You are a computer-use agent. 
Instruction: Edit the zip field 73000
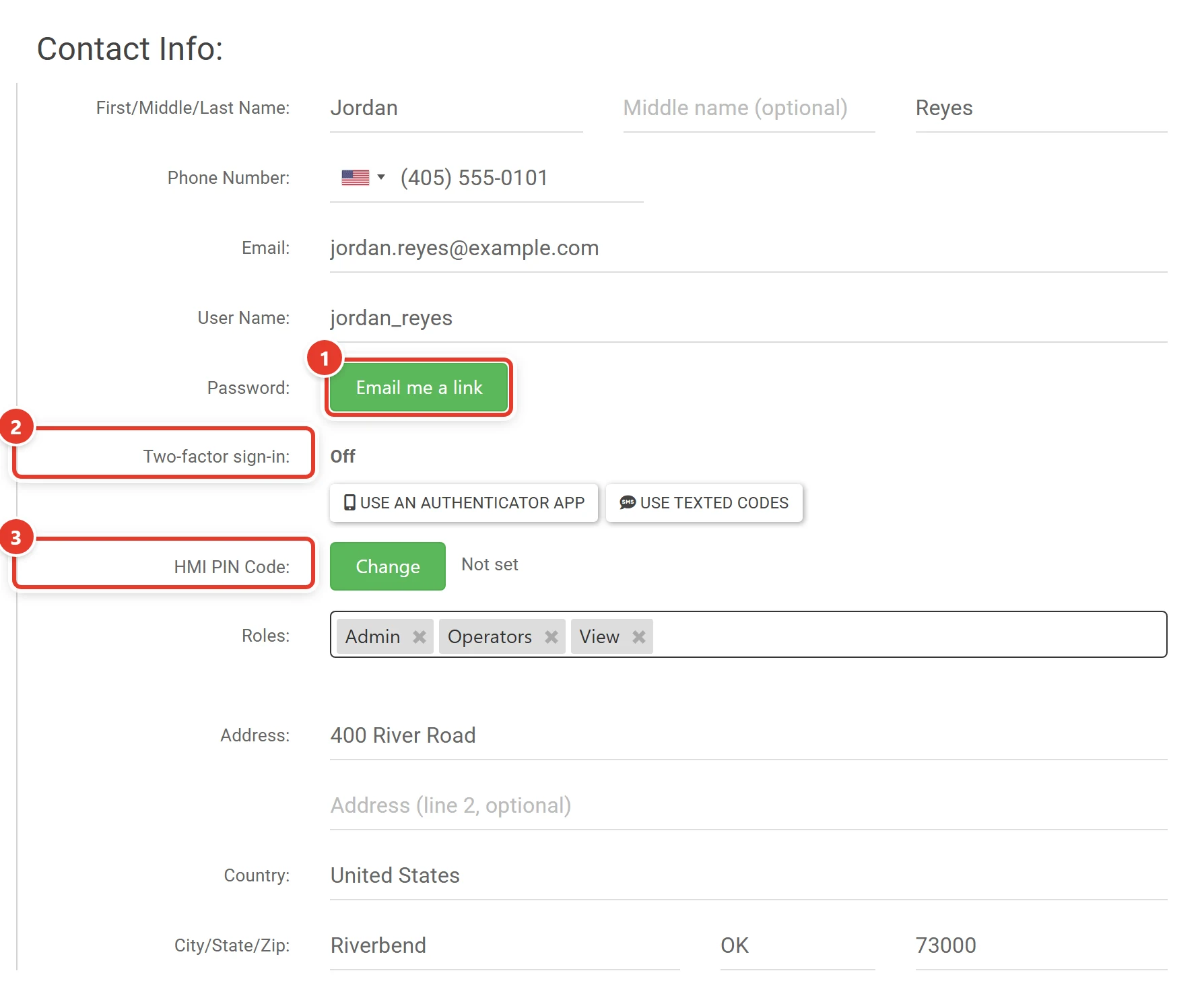click(x=1042, y=946)
